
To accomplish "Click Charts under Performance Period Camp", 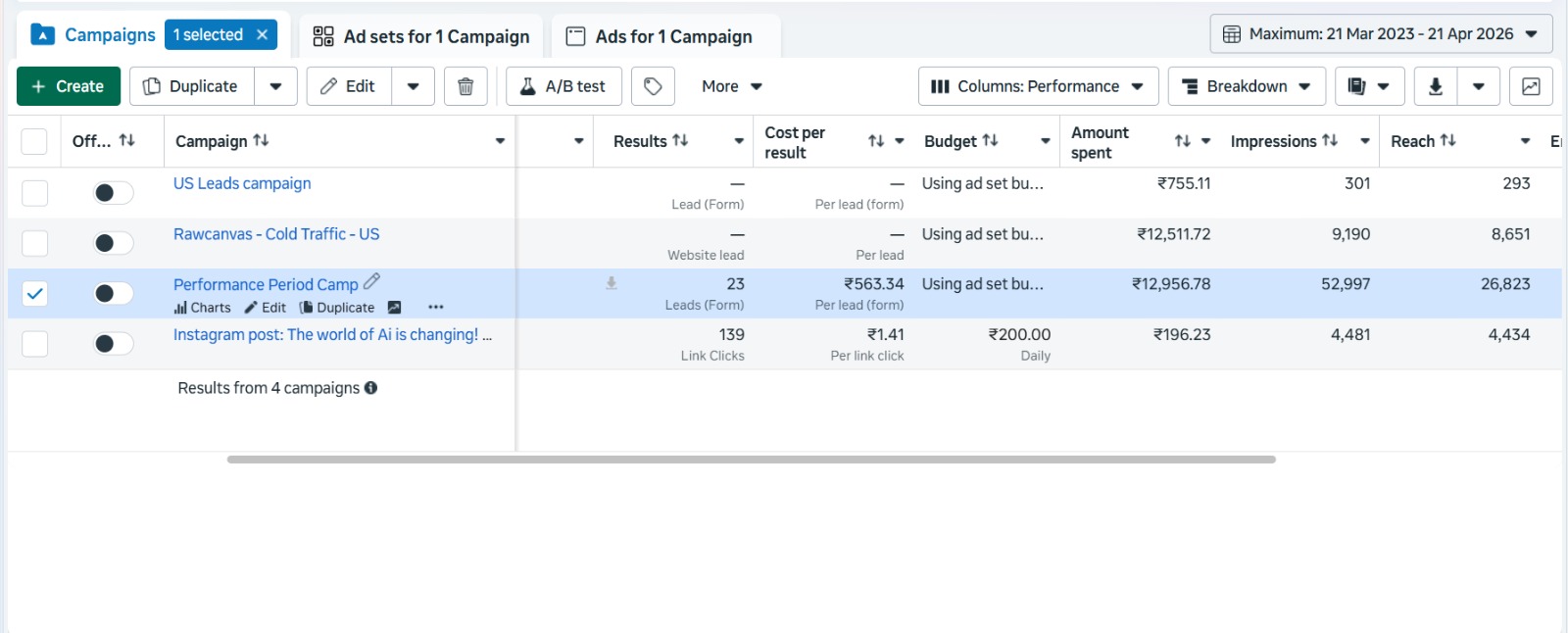I will [x=203, y=308].
